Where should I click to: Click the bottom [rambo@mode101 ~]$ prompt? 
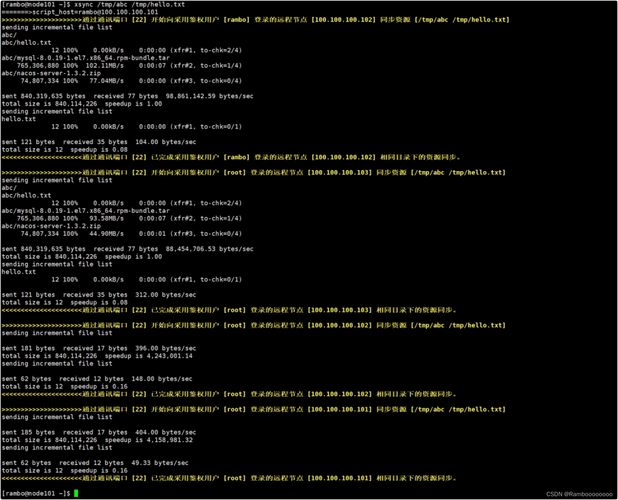36,493
